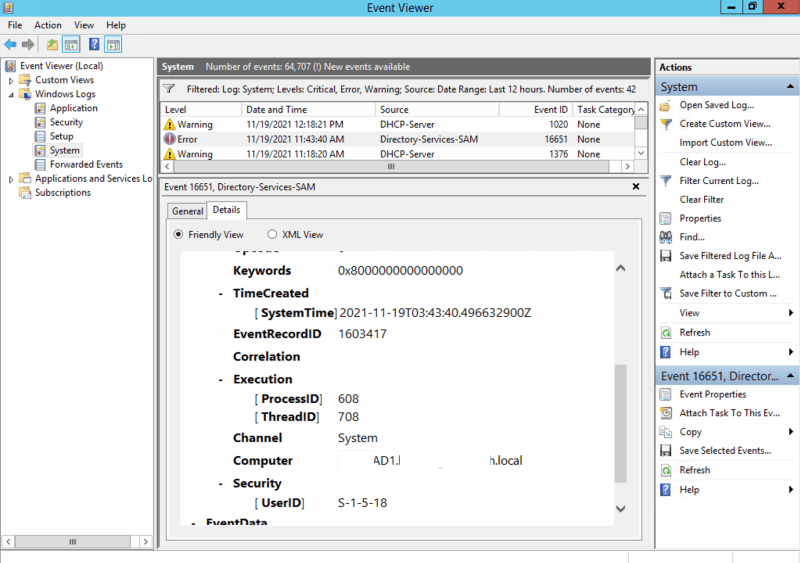The height and width of the screenshot is (563, 800).
Task: Collapse the Event 16651 actions section
Action: click(790, 376)
